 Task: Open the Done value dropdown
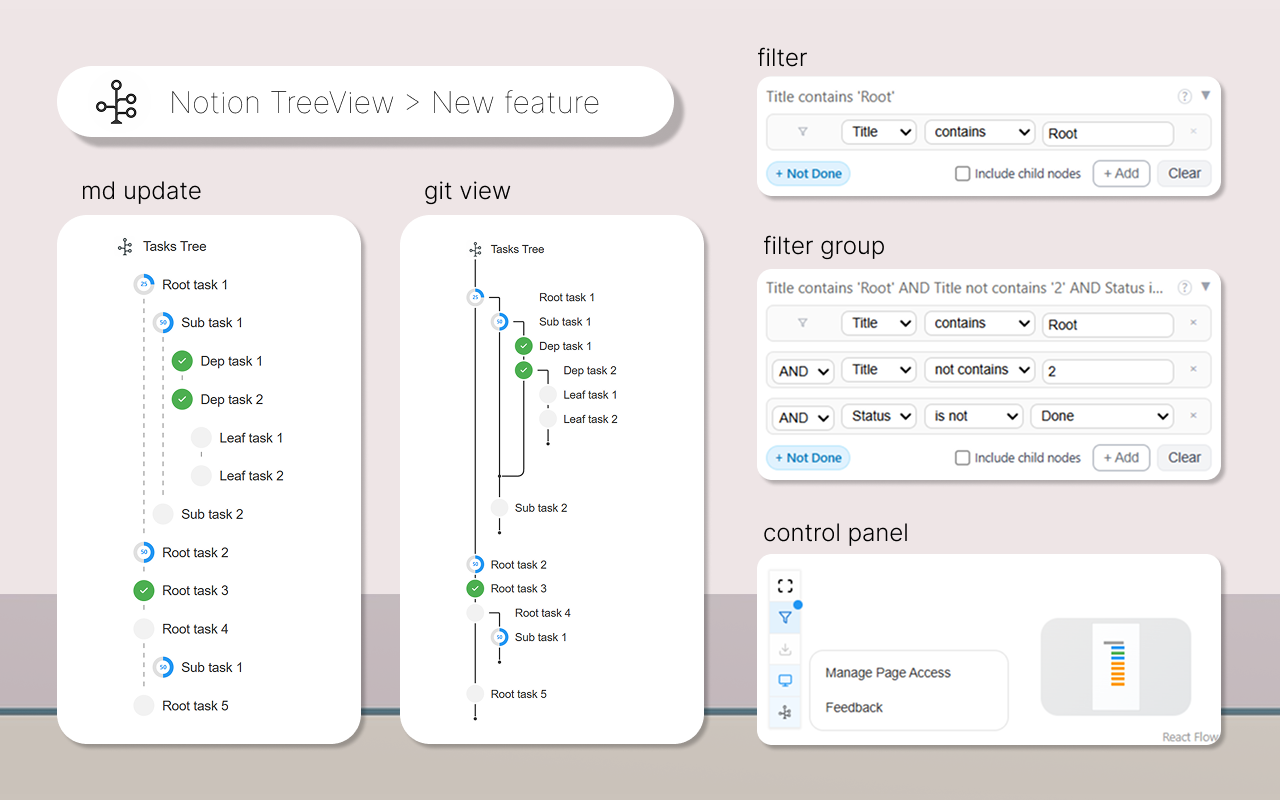[x=1102, y=416]
